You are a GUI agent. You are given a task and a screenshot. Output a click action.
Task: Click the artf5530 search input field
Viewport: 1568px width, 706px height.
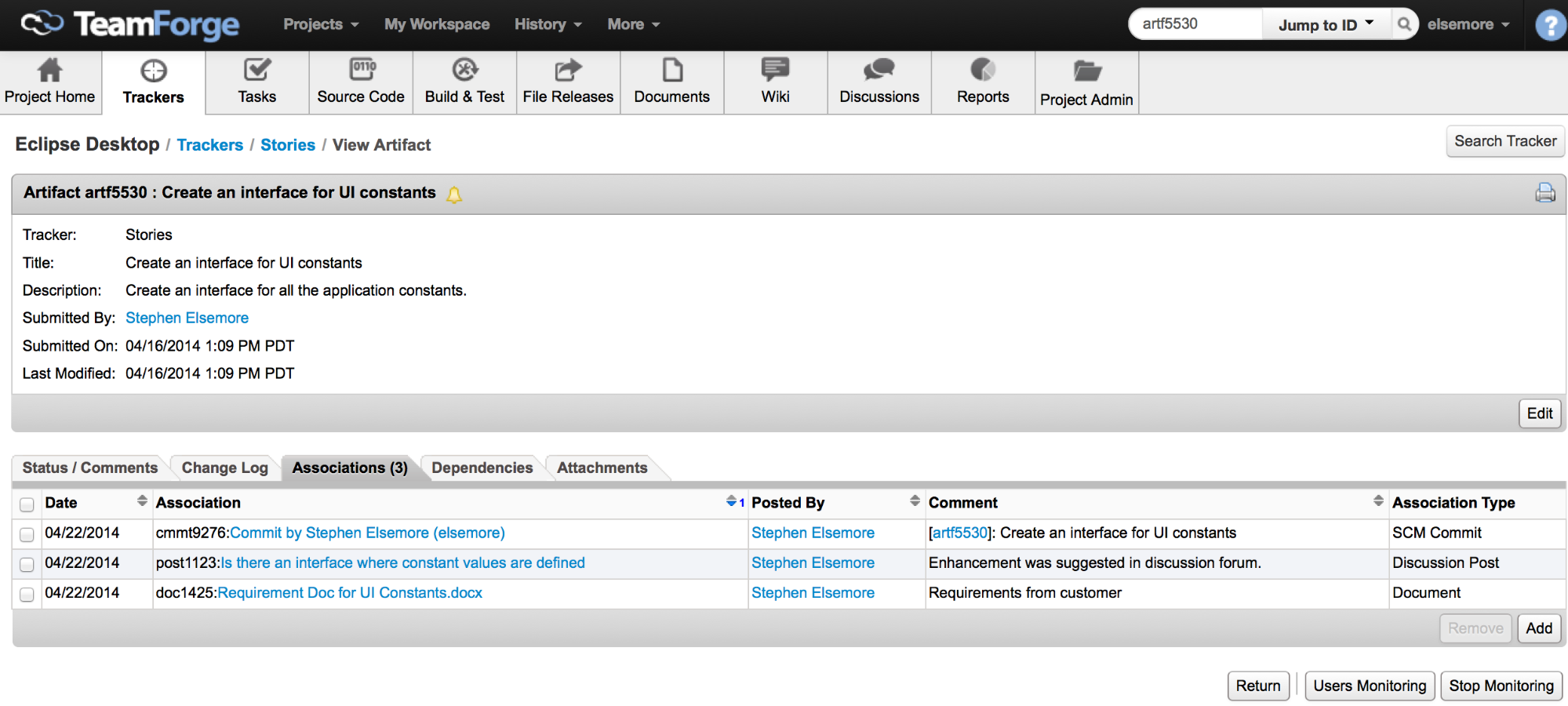pos(1195,24)
